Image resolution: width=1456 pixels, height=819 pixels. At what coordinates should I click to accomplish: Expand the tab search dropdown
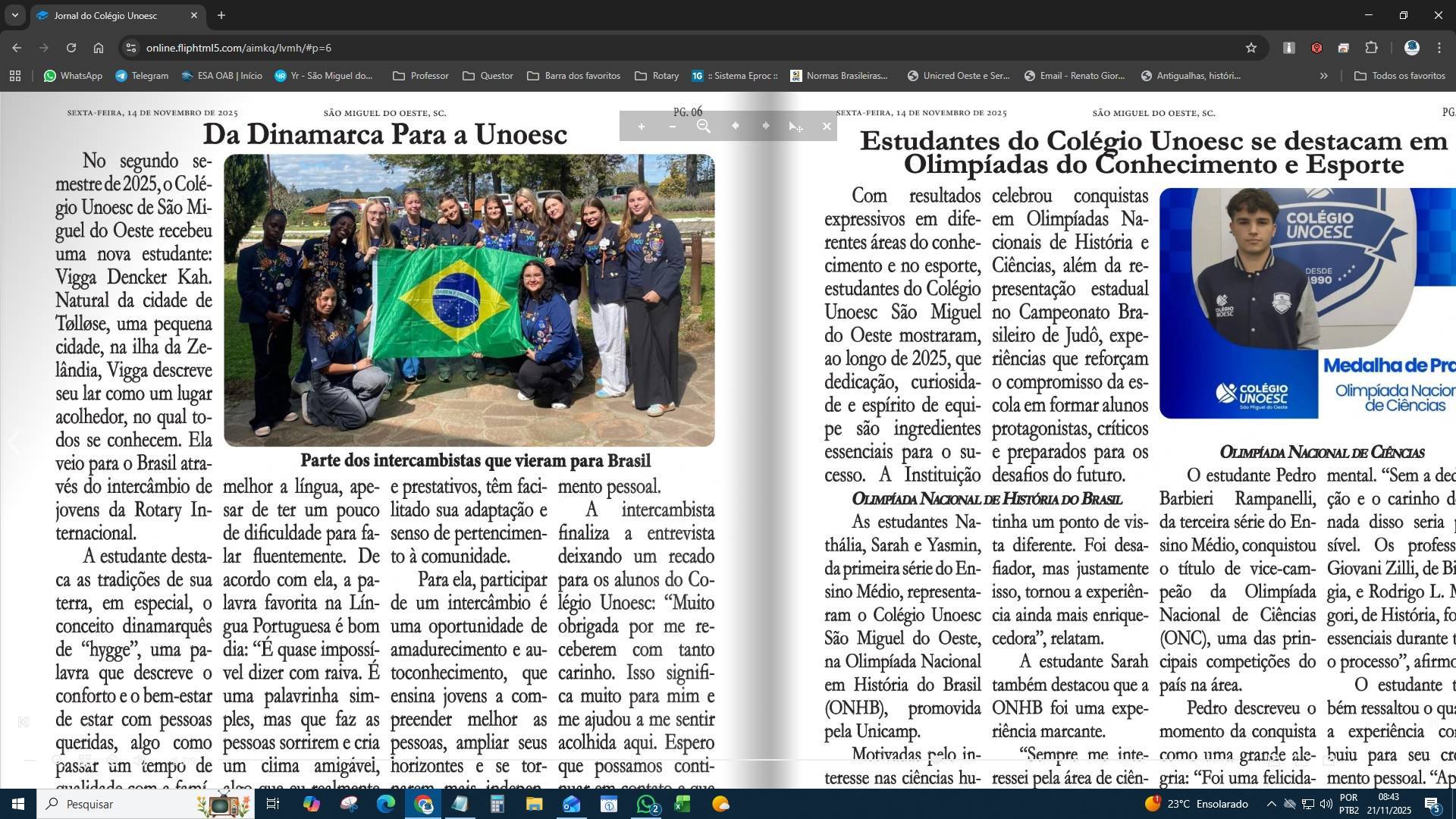(x=14, y=15)
